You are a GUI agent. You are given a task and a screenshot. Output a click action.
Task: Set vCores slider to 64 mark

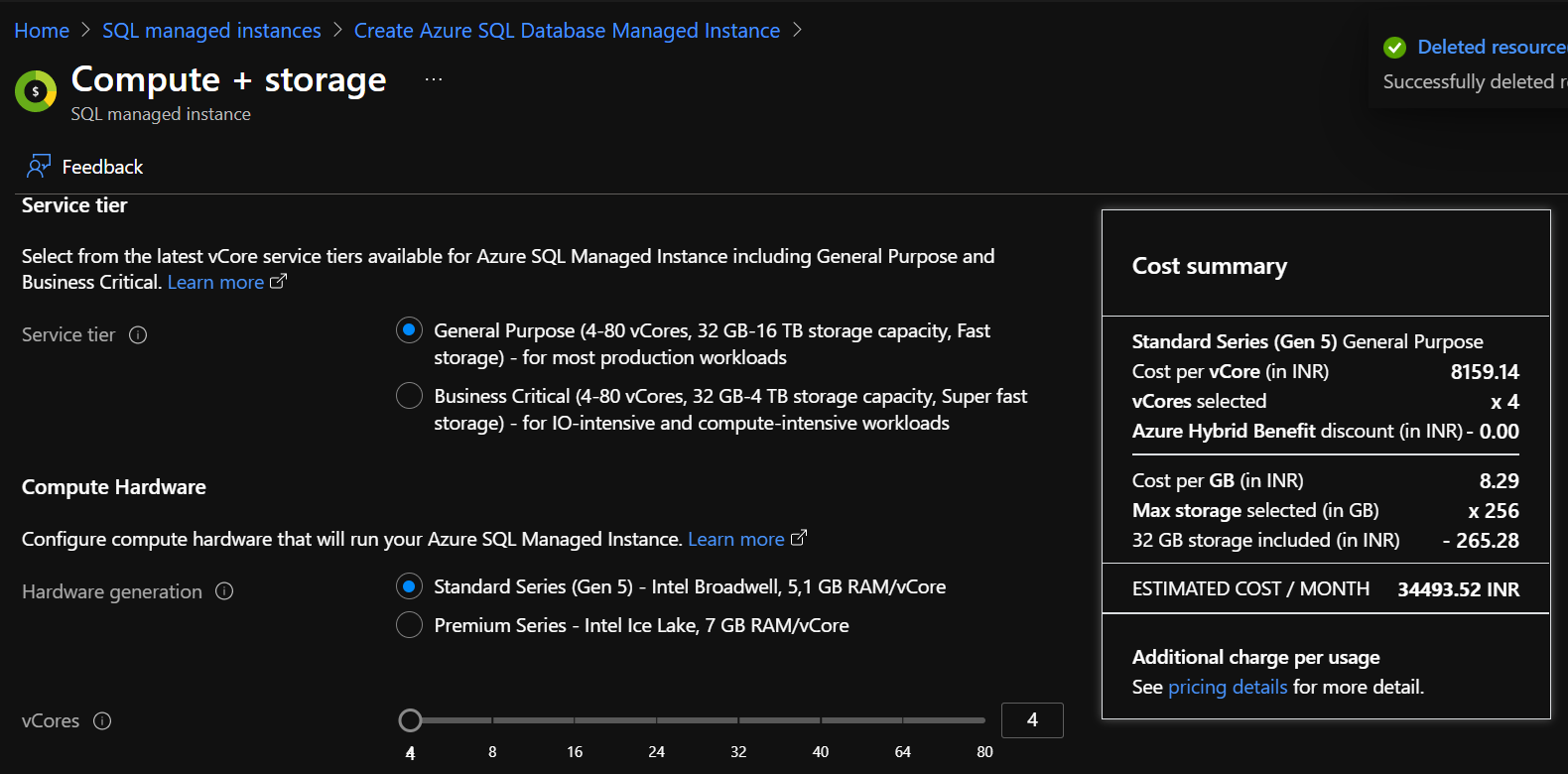[902, 720]
